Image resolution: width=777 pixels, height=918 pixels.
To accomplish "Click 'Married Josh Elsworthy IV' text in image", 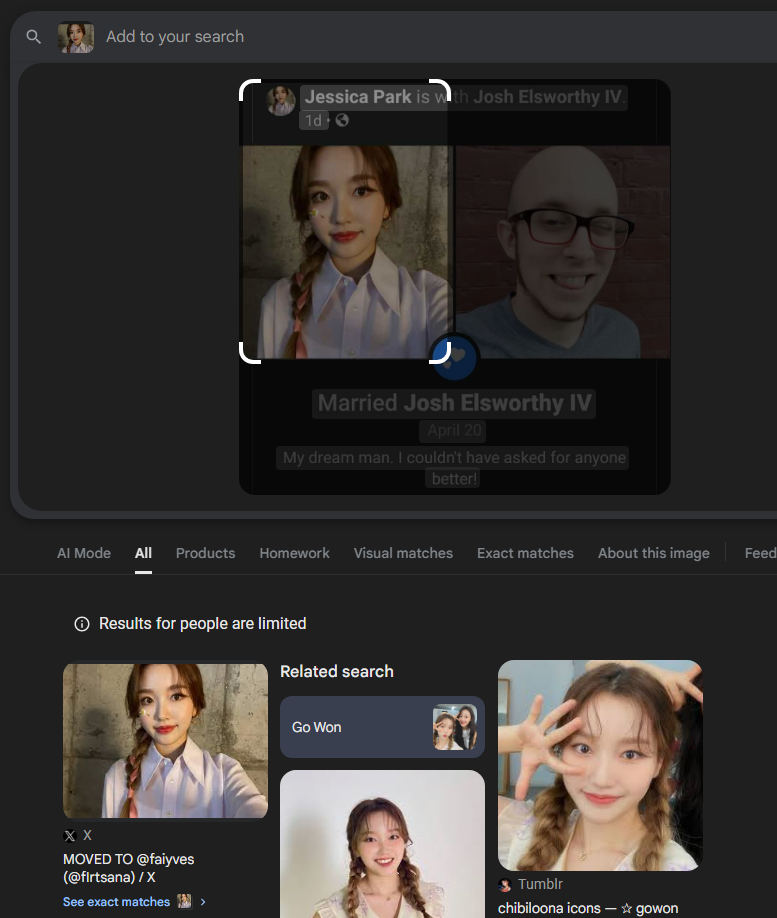I will coord(454,403).
